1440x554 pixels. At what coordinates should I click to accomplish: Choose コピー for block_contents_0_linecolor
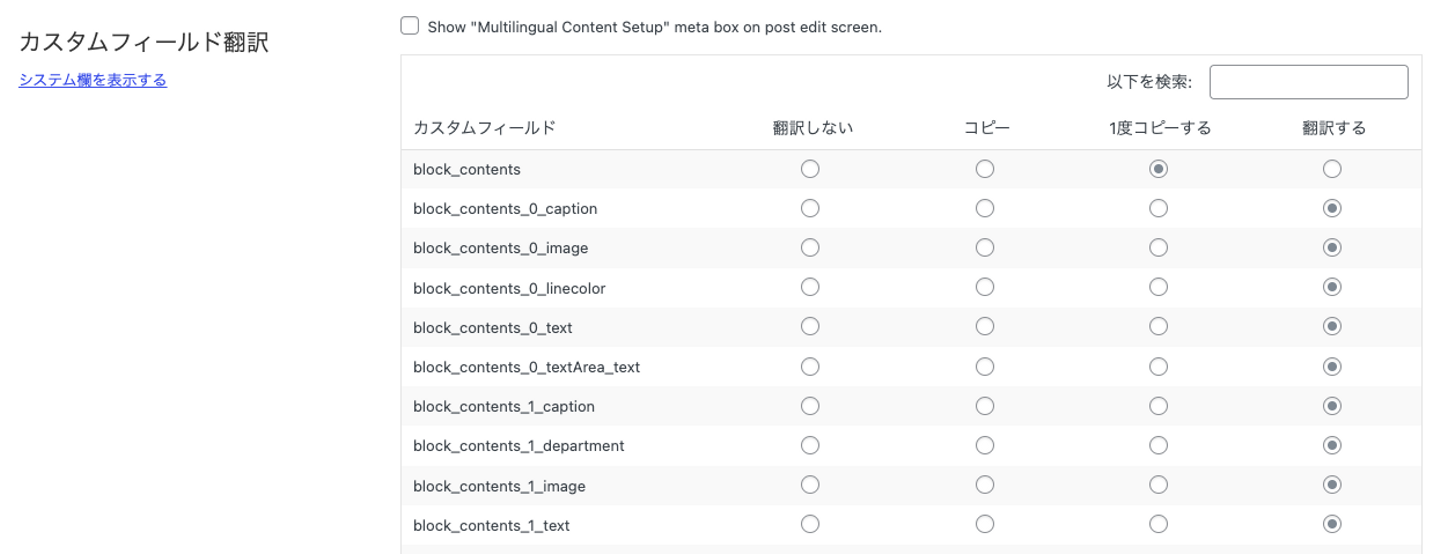(x=985, y=287)
